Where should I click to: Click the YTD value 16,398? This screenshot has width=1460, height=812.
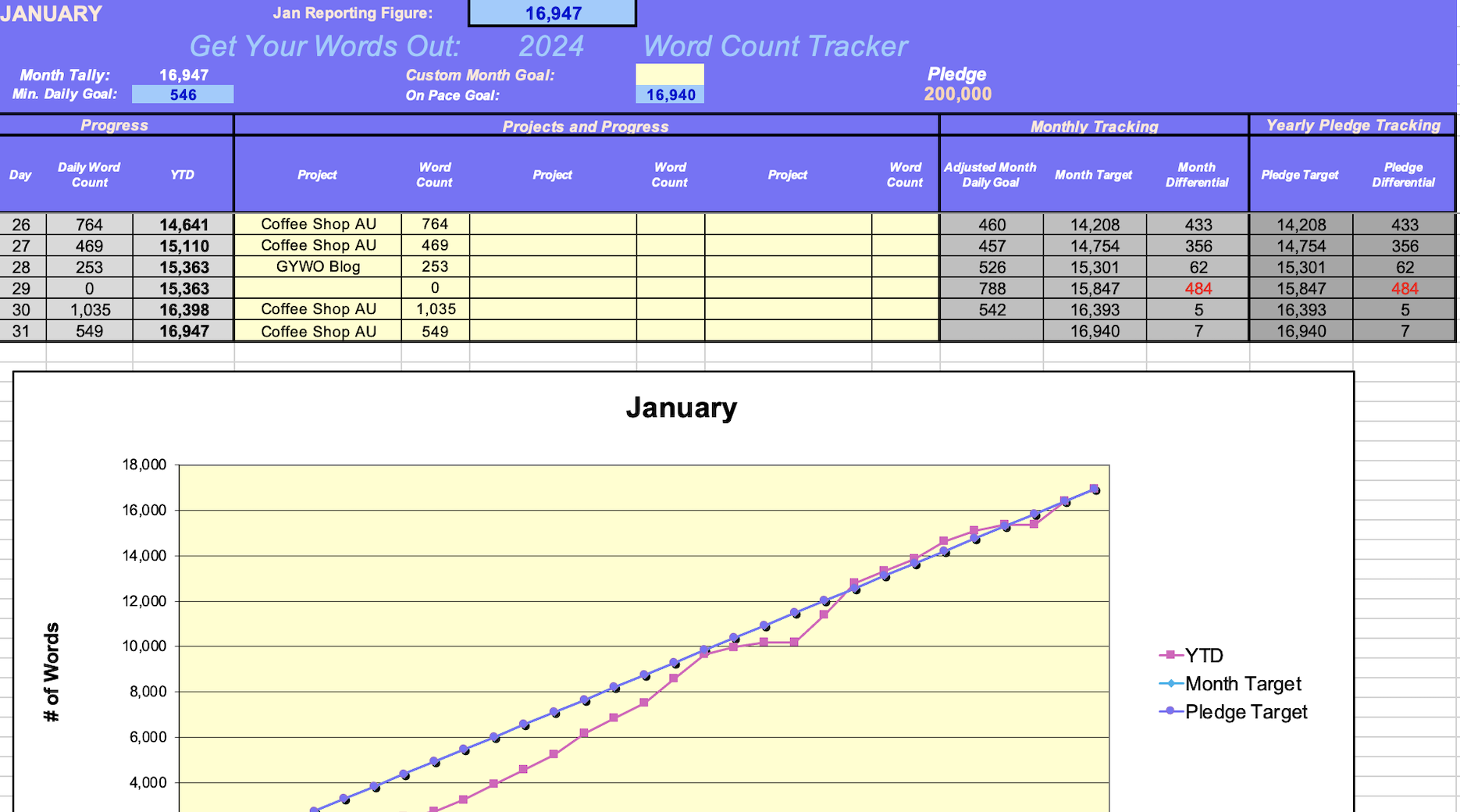tap(184, 309)
